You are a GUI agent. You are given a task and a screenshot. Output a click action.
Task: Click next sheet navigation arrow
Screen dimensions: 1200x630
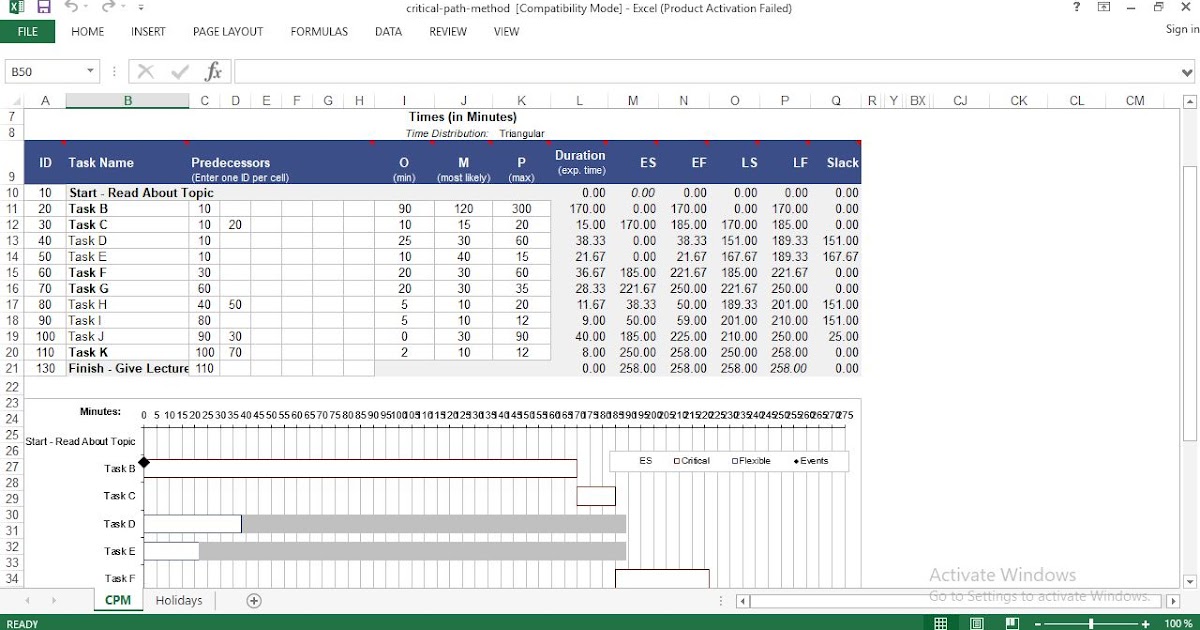pyautogui.click(x=54, y=600)
